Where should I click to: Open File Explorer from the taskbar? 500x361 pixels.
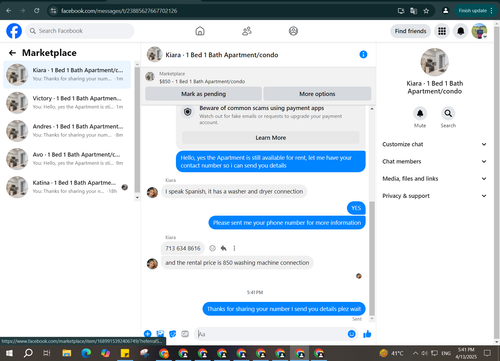tap(67, 353)
